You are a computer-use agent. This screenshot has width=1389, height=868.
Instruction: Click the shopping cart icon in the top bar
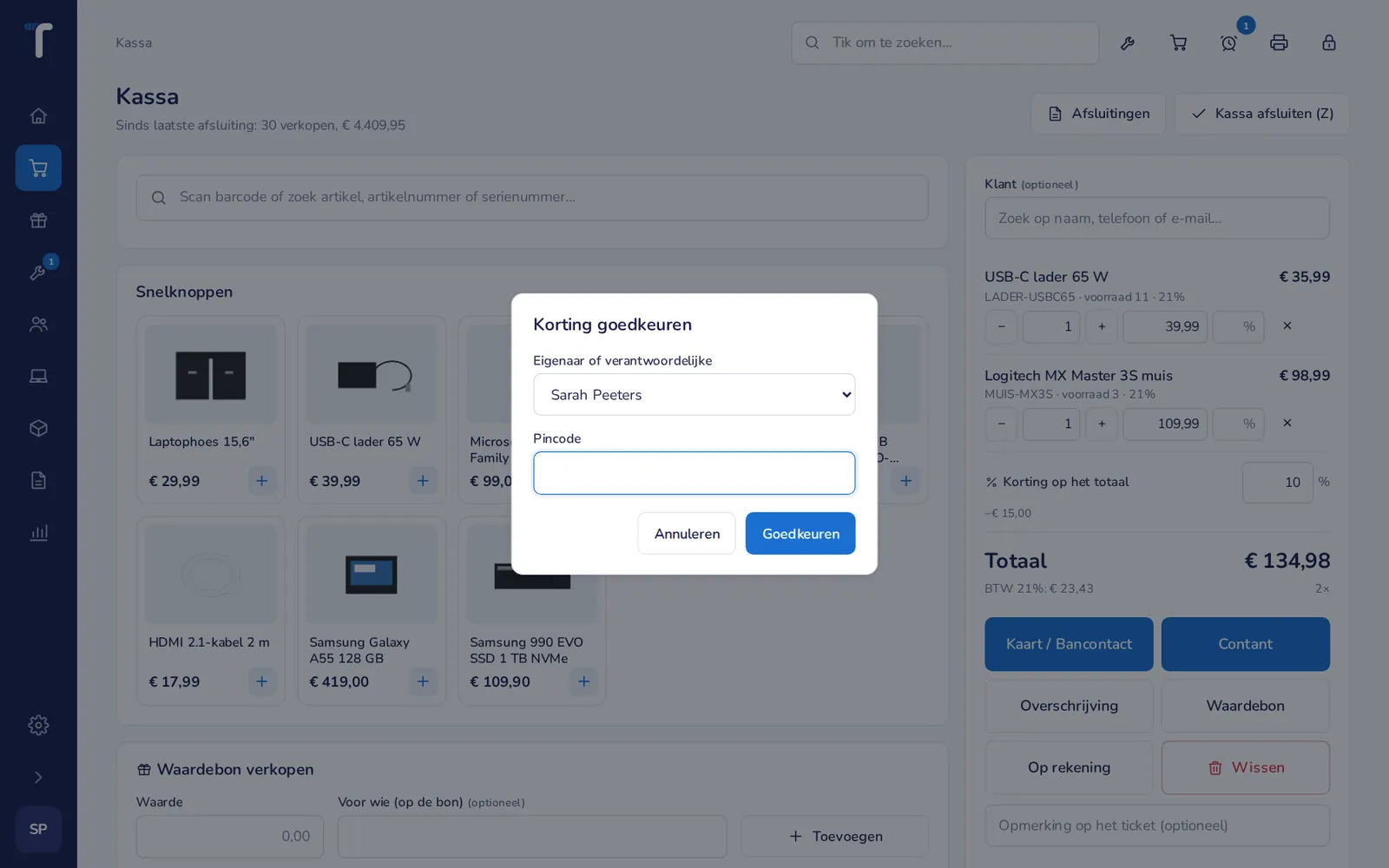tap(1178, 43)
